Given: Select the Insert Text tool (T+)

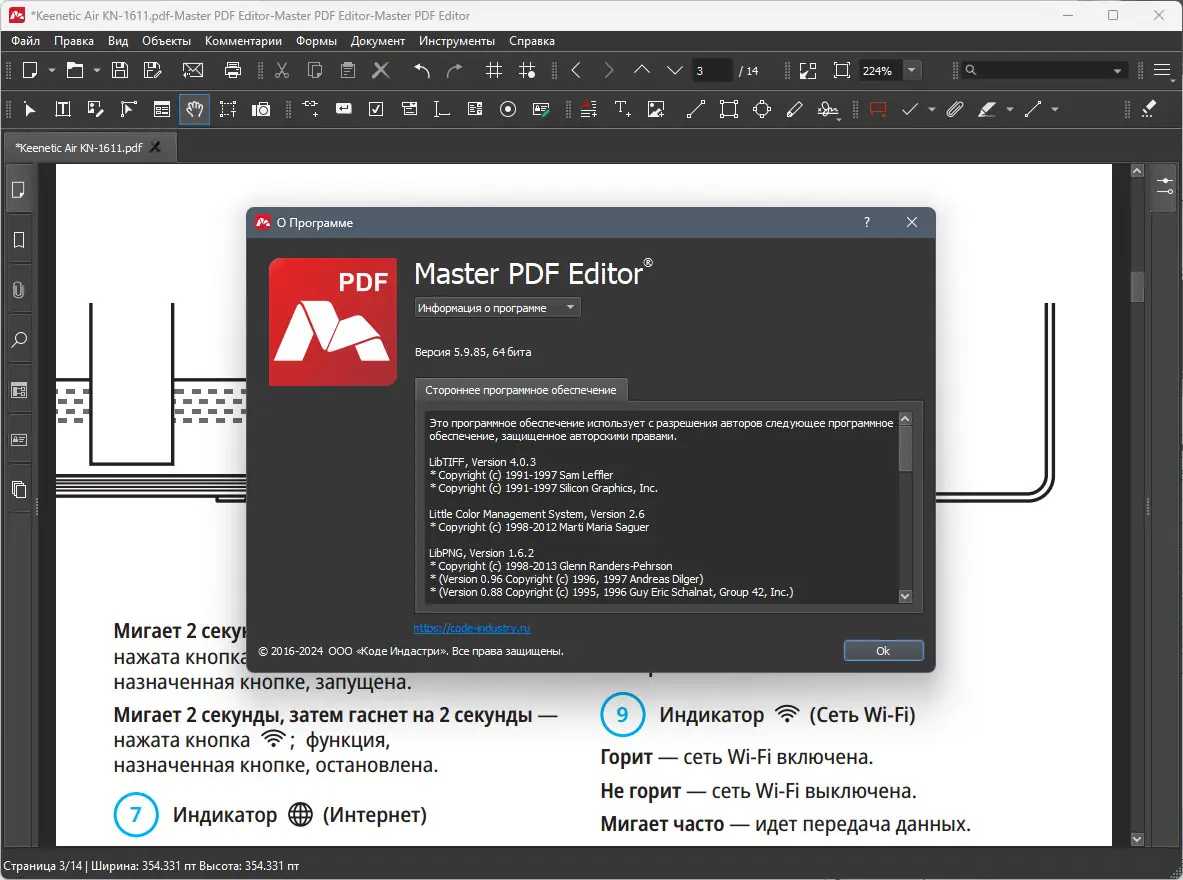Looking at the screenshot, I should click(x=622, y=109).
